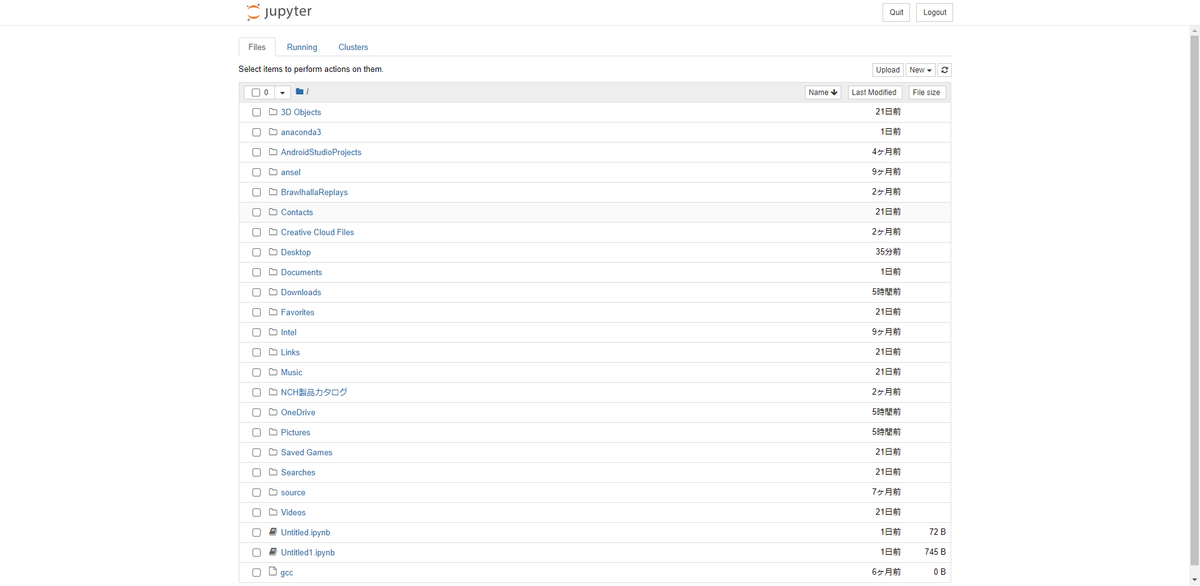Sort files by Name
The image size is (1200, 586).
pyautogui.click(x=823, y=92)
